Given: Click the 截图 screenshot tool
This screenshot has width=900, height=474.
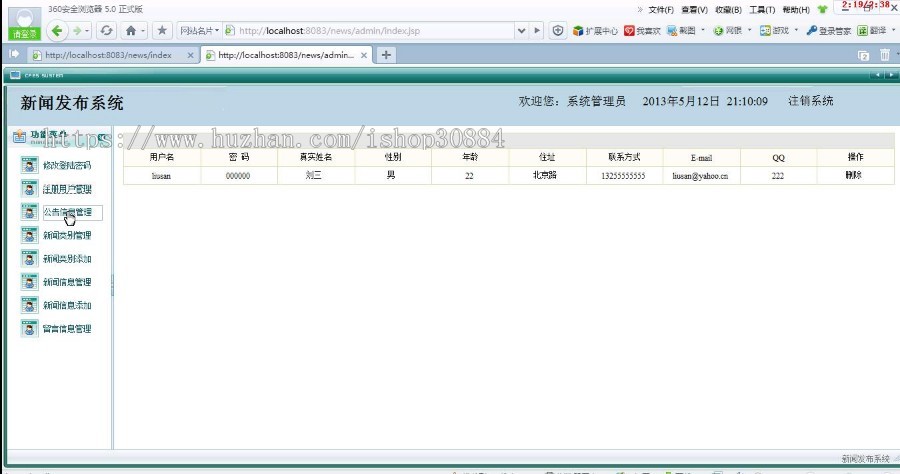Looking at the screenshot, I should click(x=681, y=31).
